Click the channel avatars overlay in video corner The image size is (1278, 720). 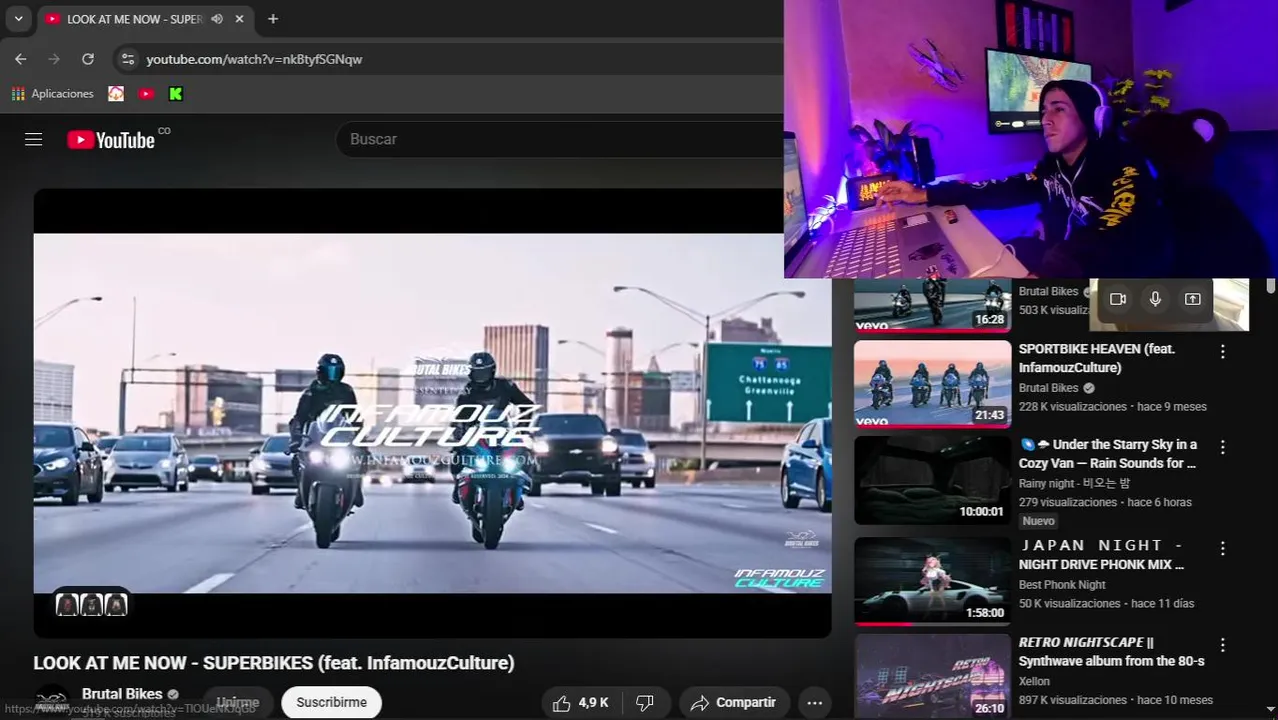[x=91, y=604]
